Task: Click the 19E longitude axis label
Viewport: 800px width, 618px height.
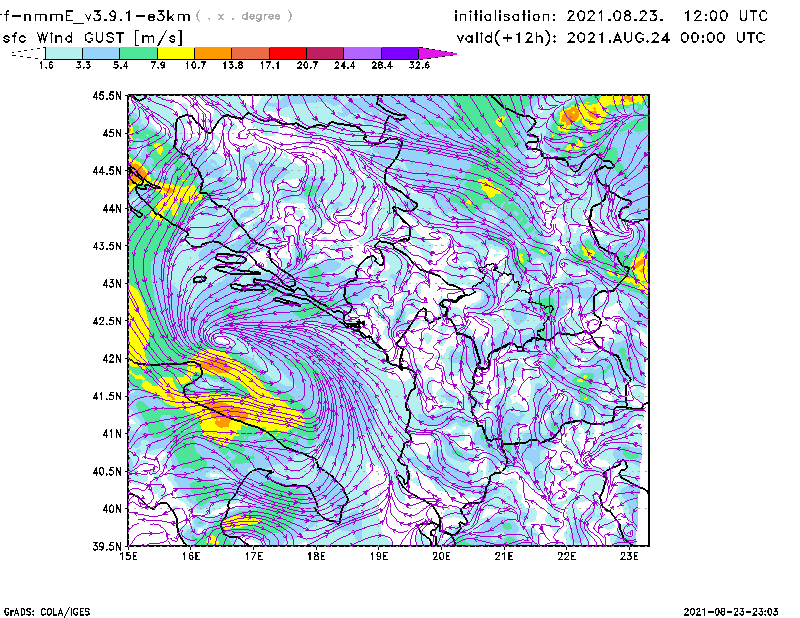Action: point(379,557)
